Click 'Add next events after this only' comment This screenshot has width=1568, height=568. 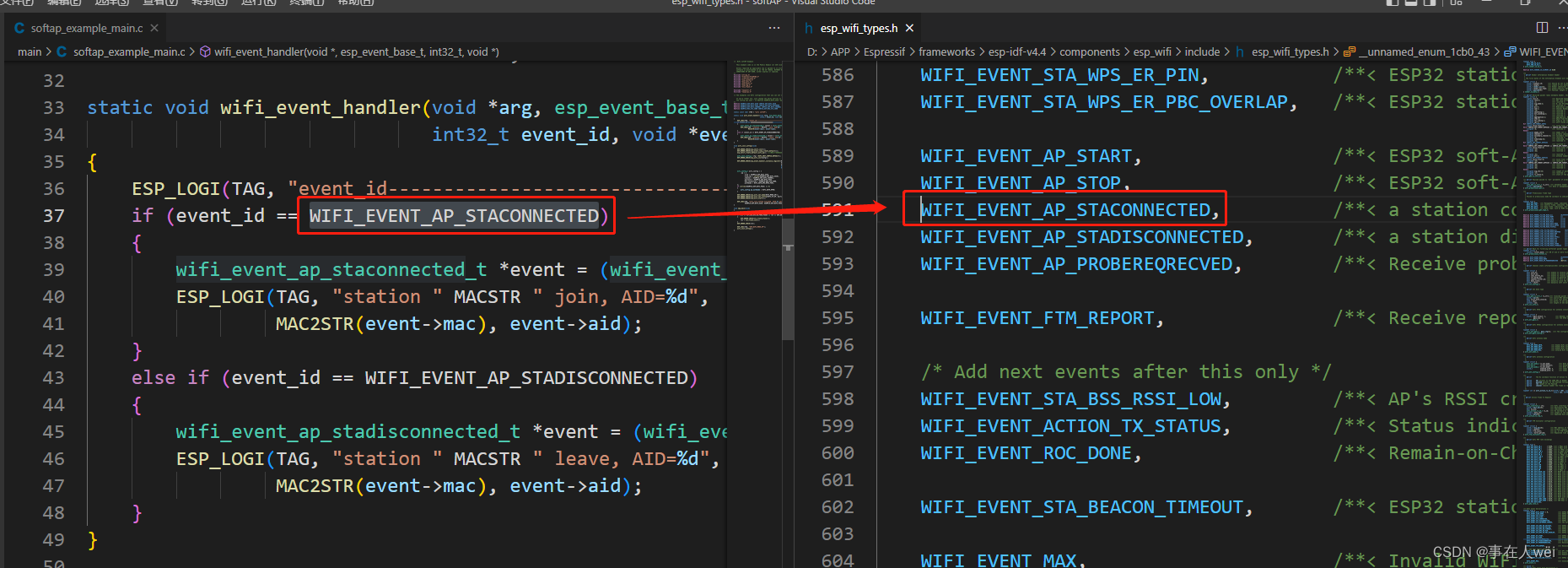tap(1126, 372)
